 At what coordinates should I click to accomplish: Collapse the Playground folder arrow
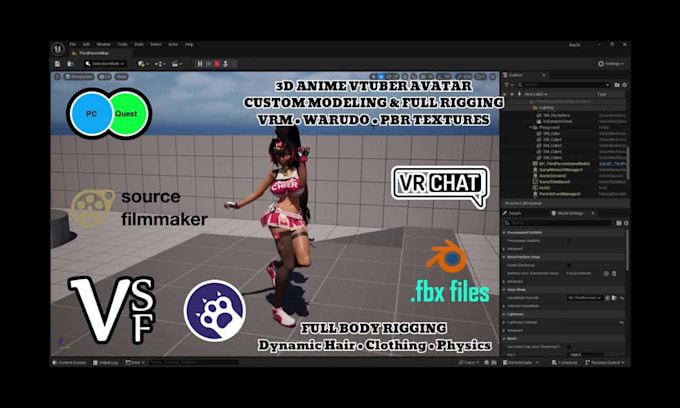[x=530, y=127]
